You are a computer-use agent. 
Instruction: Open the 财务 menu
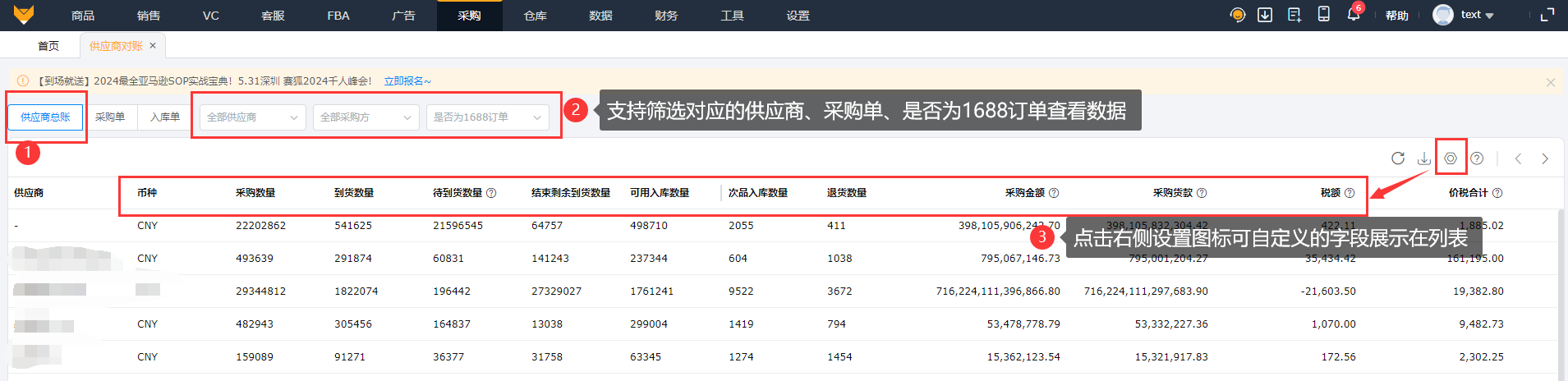pyautogui.click(x=667, y=16)
